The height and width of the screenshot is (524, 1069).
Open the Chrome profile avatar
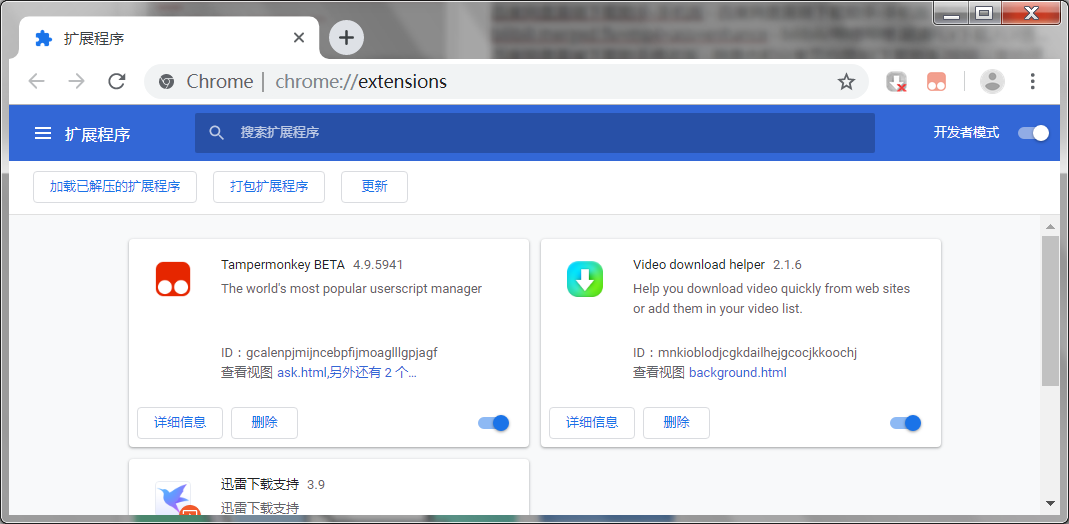pos(992,82)
